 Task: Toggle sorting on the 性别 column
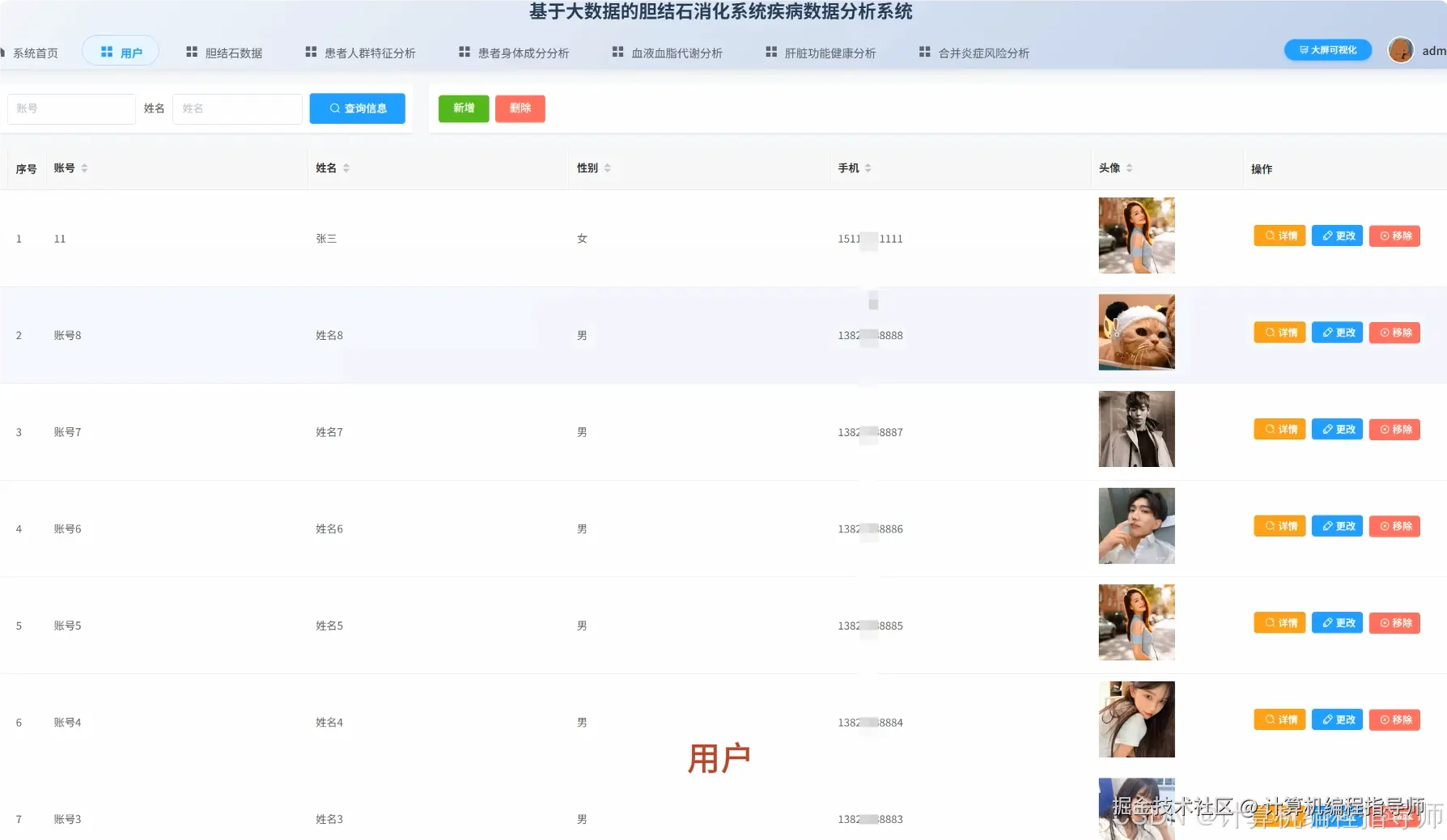tap(609, 168)
